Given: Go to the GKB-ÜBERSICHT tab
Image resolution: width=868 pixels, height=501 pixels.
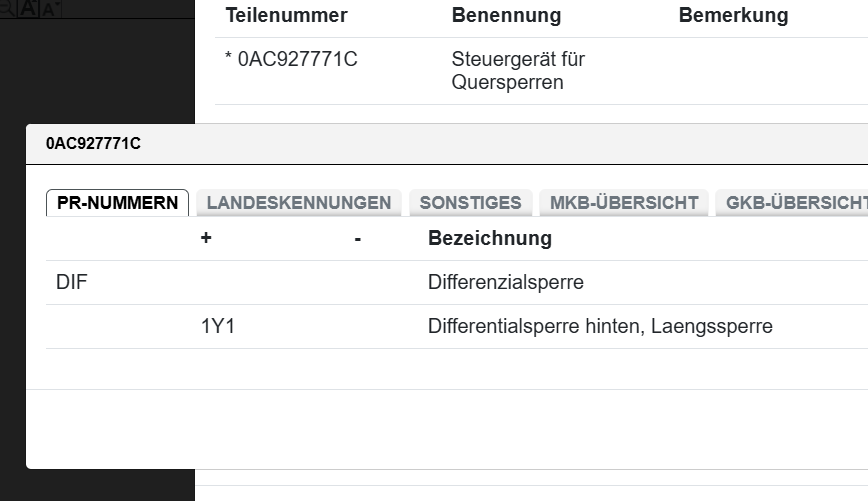Looking at the screenshot, I should click(796, 202).
